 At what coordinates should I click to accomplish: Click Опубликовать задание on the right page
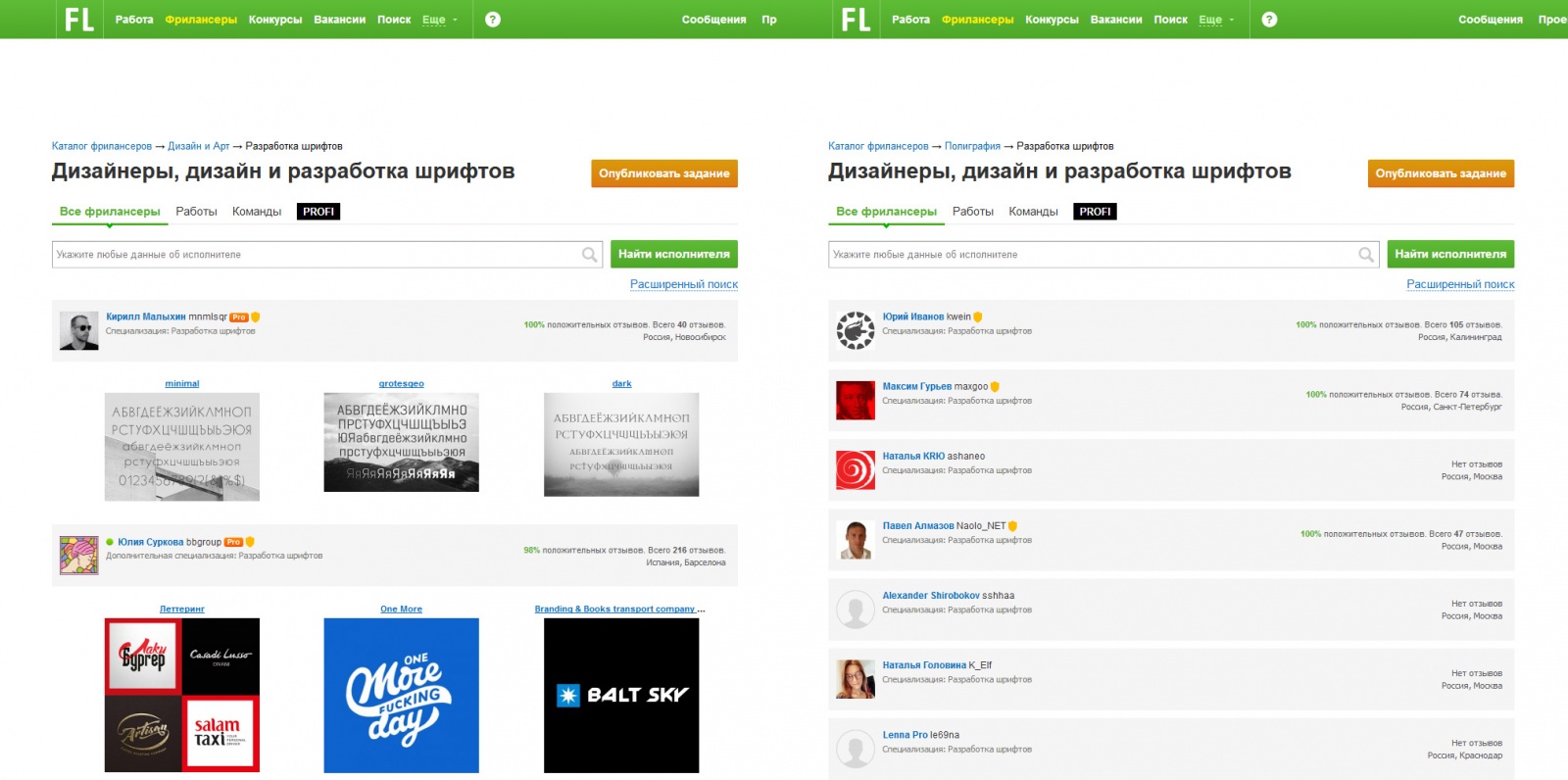pos(1441,173)
